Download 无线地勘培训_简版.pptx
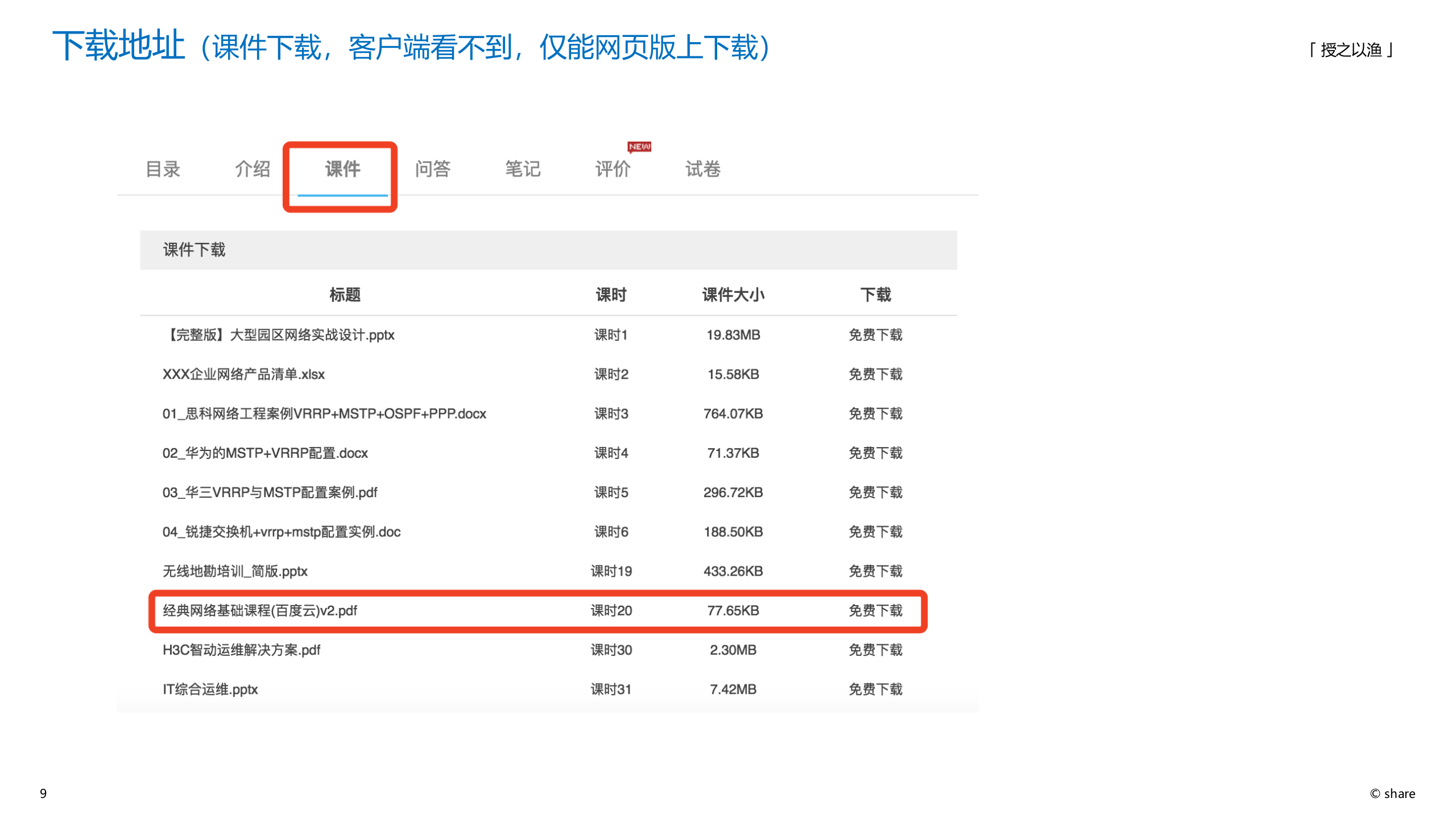 (x=875, y=571)
